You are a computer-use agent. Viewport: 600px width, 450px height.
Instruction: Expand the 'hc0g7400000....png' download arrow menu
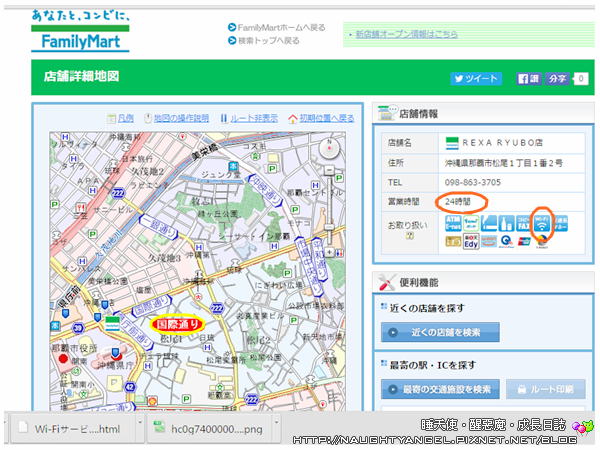click(x=276, y=423)
